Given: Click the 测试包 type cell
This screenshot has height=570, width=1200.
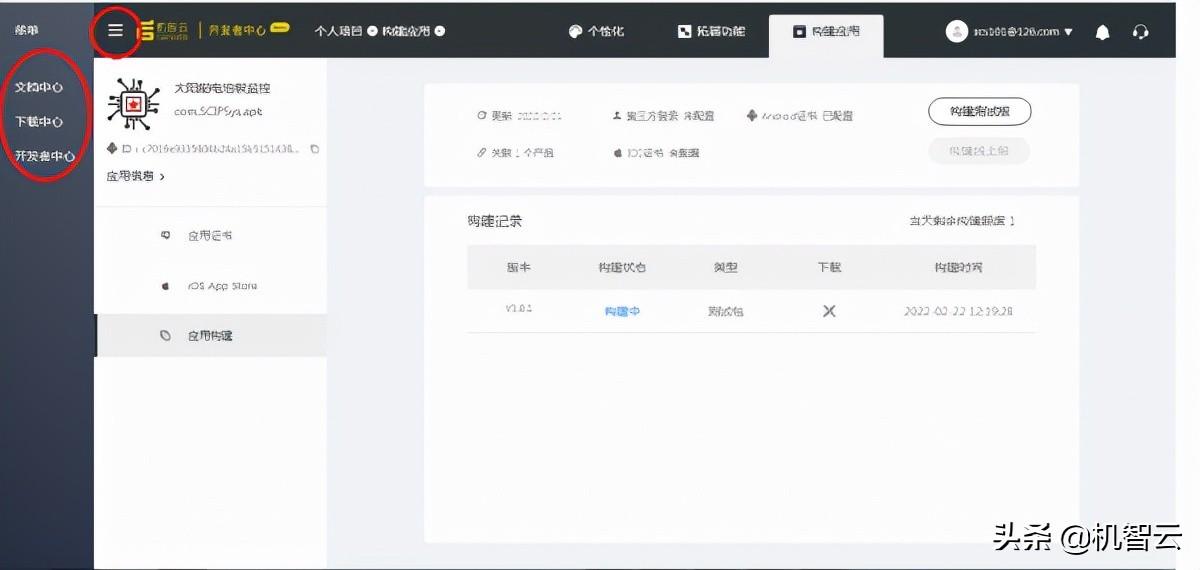Looking at the screenshot, I should click(725, 312).
